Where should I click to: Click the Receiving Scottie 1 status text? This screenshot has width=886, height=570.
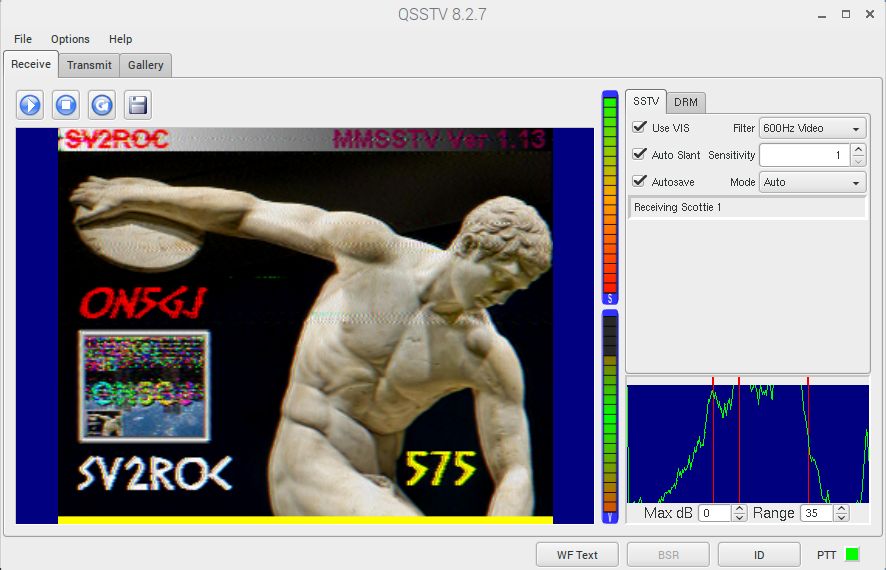coord(677,207)
